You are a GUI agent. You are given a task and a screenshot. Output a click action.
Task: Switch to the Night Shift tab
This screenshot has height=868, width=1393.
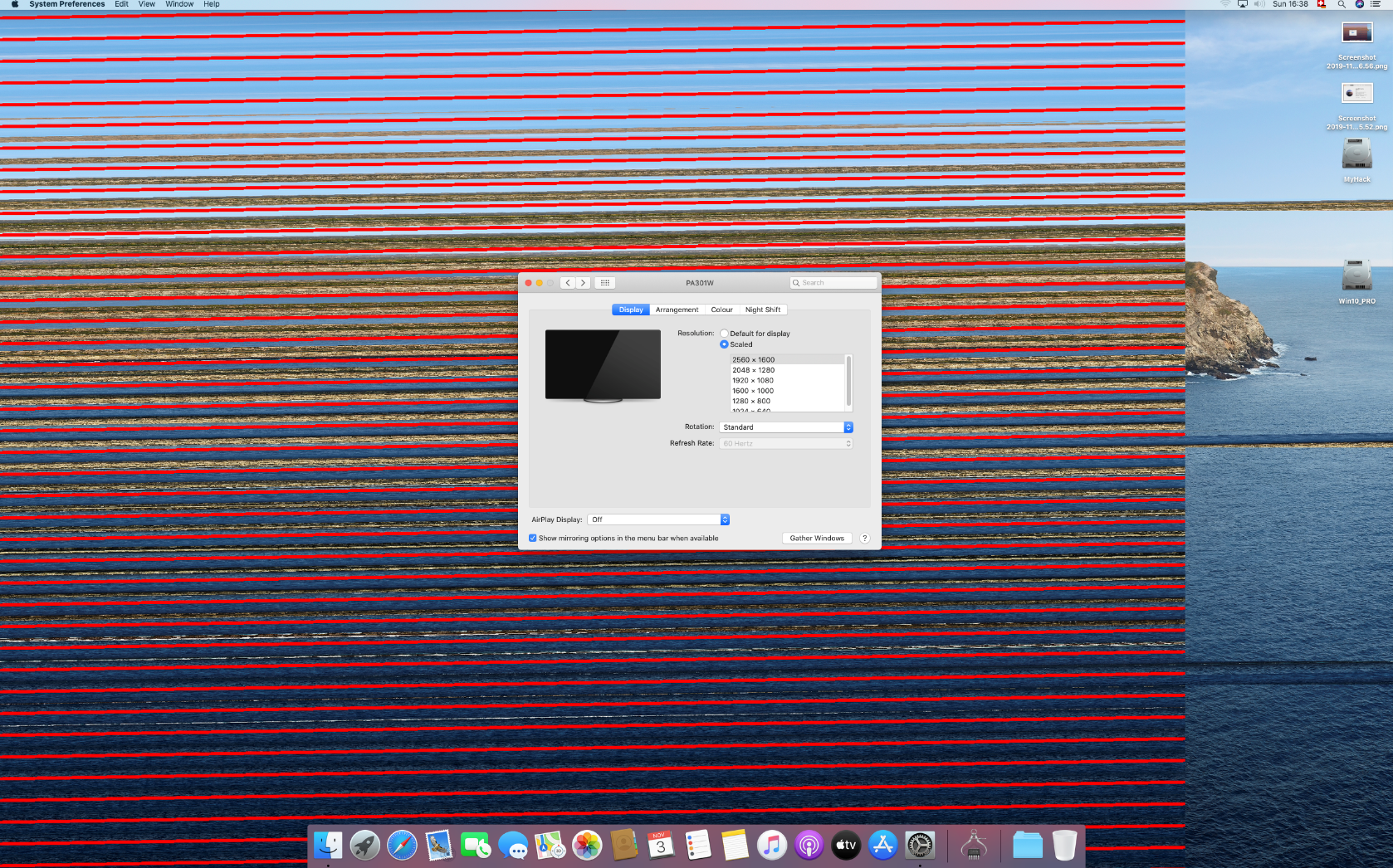pos(762,310)
